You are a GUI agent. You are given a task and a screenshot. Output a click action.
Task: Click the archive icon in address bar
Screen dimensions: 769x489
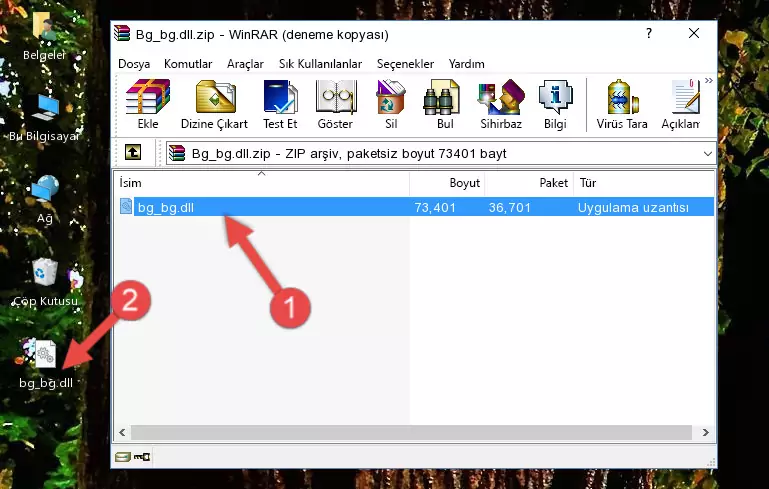click(x=177, y=154)
